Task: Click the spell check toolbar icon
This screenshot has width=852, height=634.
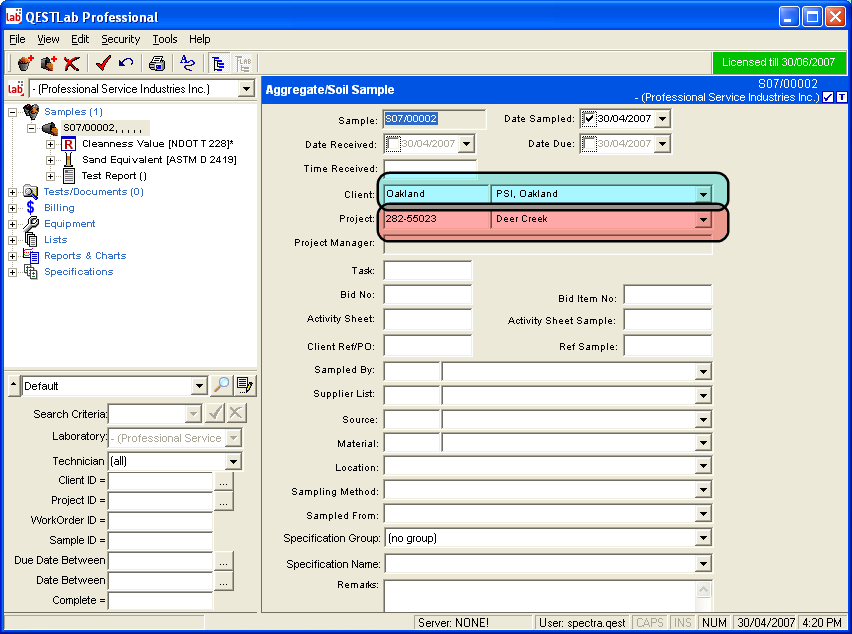Action: 187,63
